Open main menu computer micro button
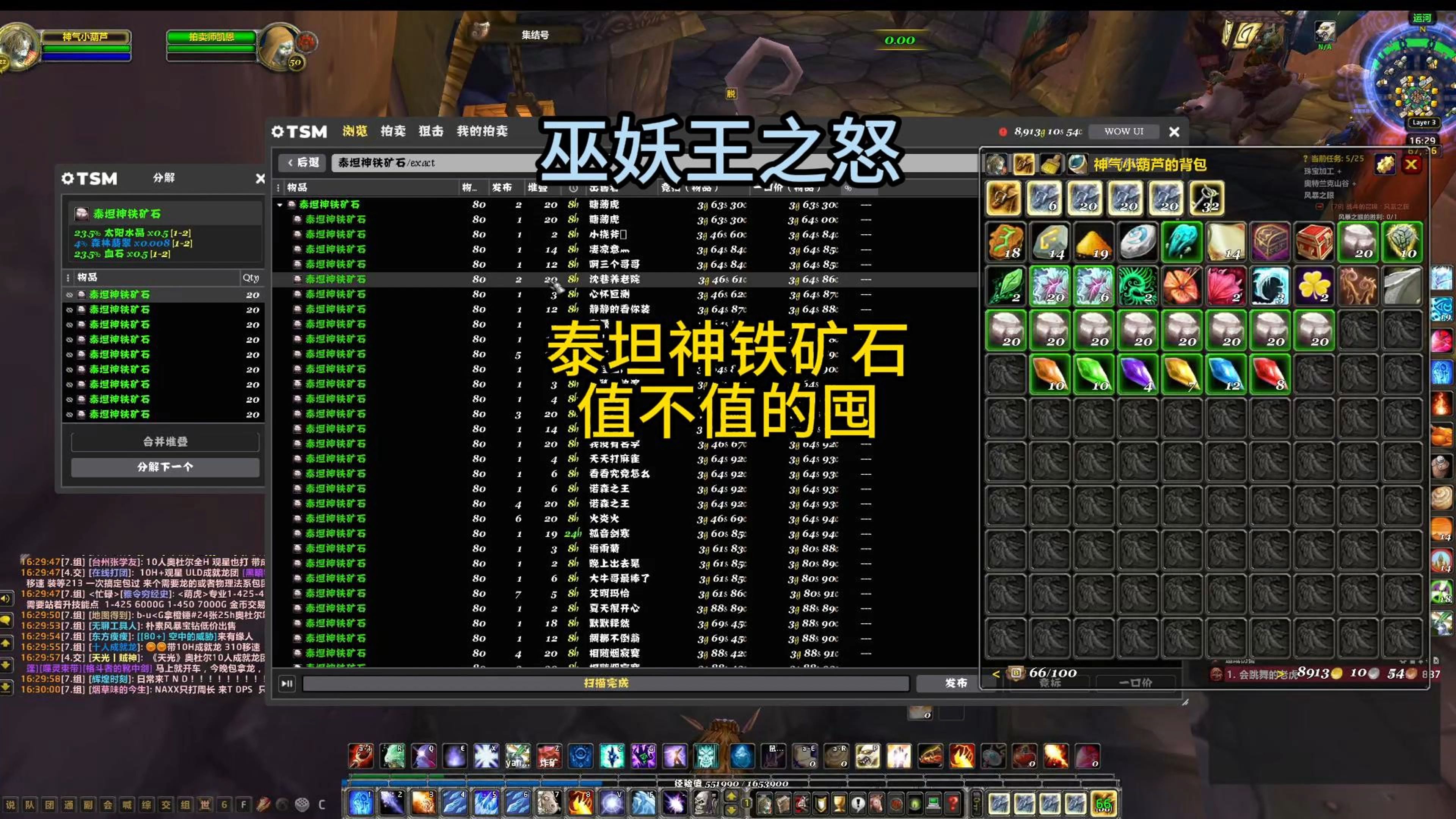Viewport: 1456px width, 819px height. (x=934, y=803)
